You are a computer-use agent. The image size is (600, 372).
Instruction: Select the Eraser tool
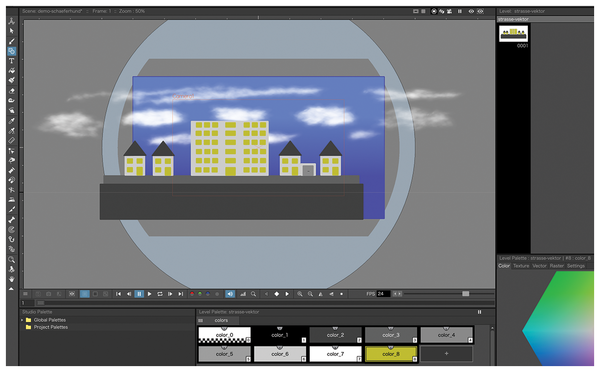click(11, 91)
